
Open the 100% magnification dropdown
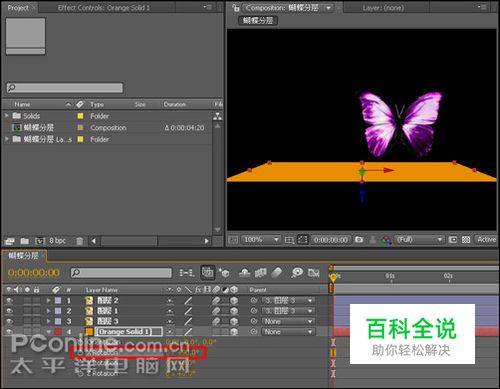[x=261, y=239]
